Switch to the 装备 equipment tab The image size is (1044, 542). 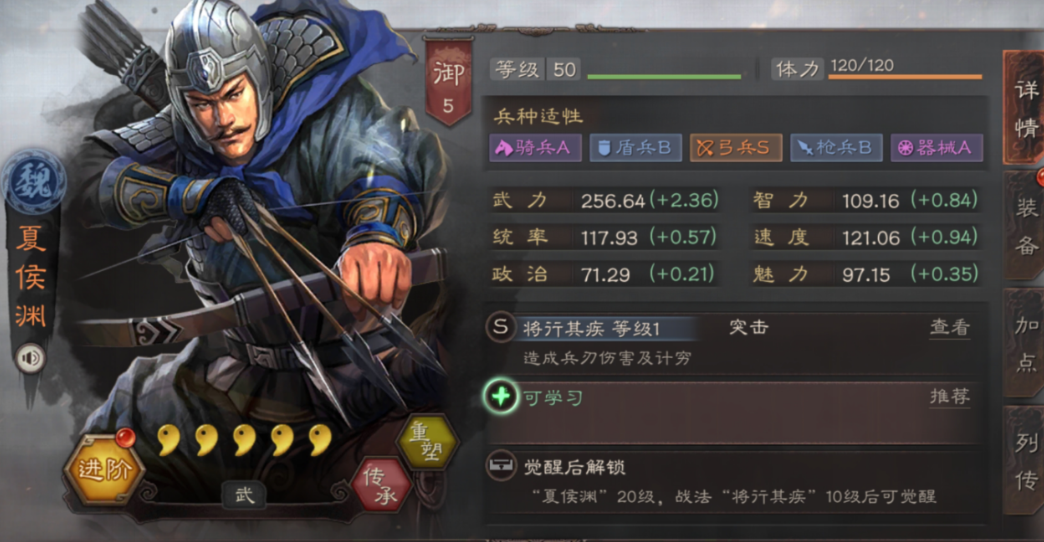tap(1025, 225)
